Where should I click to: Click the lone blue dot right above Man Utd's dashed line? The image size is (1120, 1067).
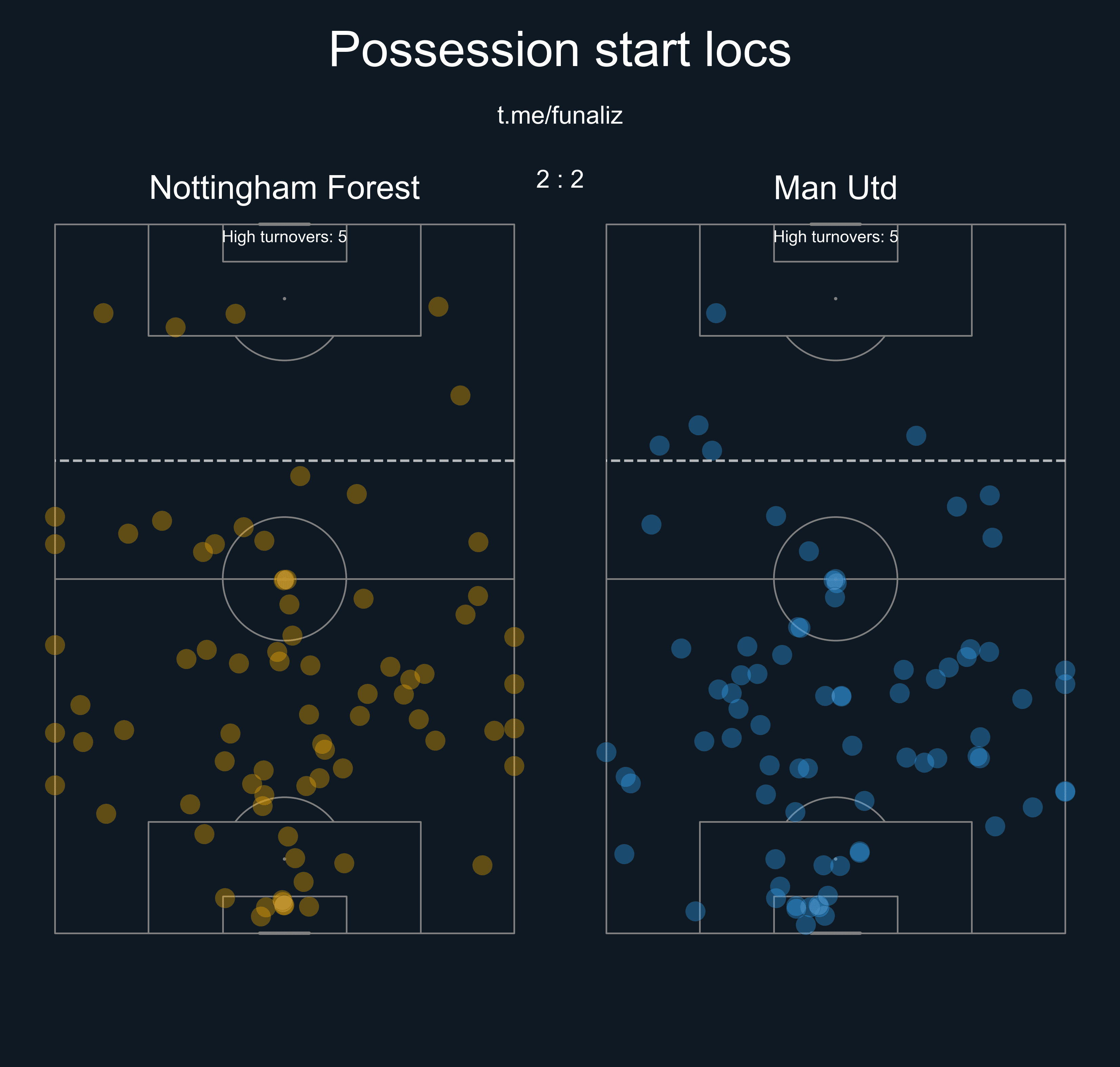916,436
